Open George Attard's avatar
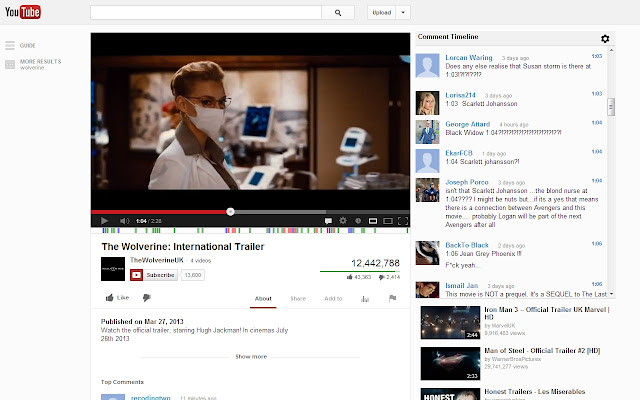Viewport: 640px width, 400px height. 427,132
